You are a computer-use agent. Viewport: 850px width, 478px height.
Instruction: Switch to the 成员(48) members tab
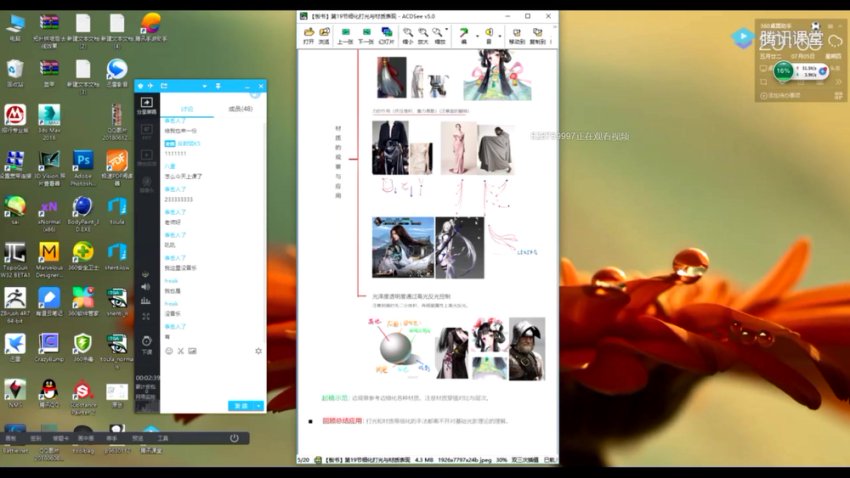pos(240,109)
